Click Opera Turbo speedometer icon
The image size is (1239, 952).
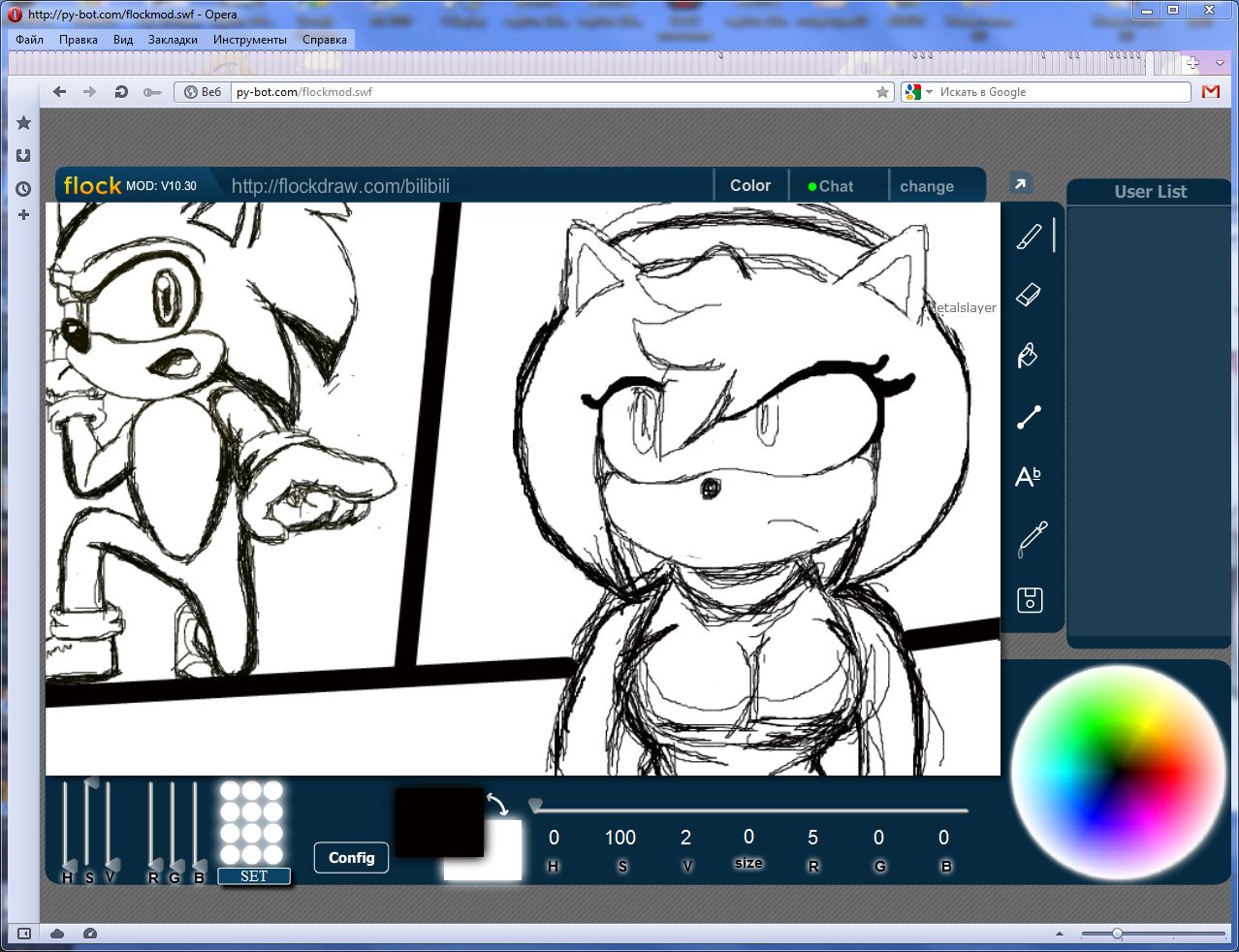(x=90, y=934)
